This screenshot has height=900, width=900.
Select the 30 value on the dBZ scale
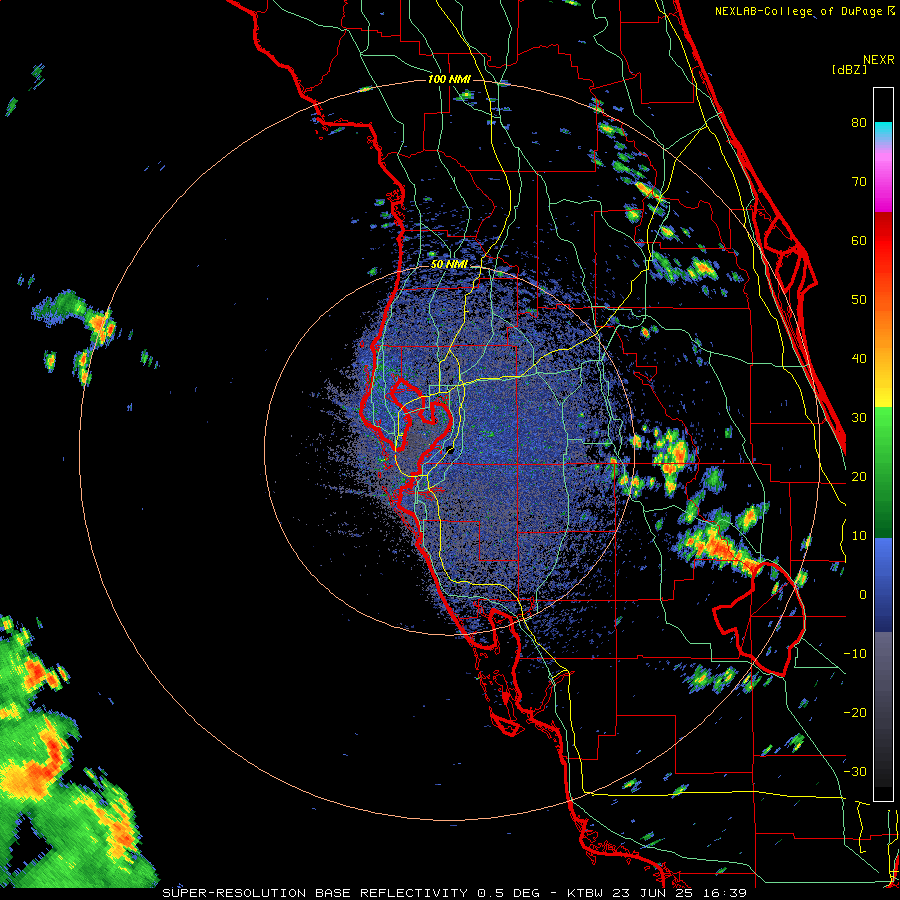coord(859,418)
